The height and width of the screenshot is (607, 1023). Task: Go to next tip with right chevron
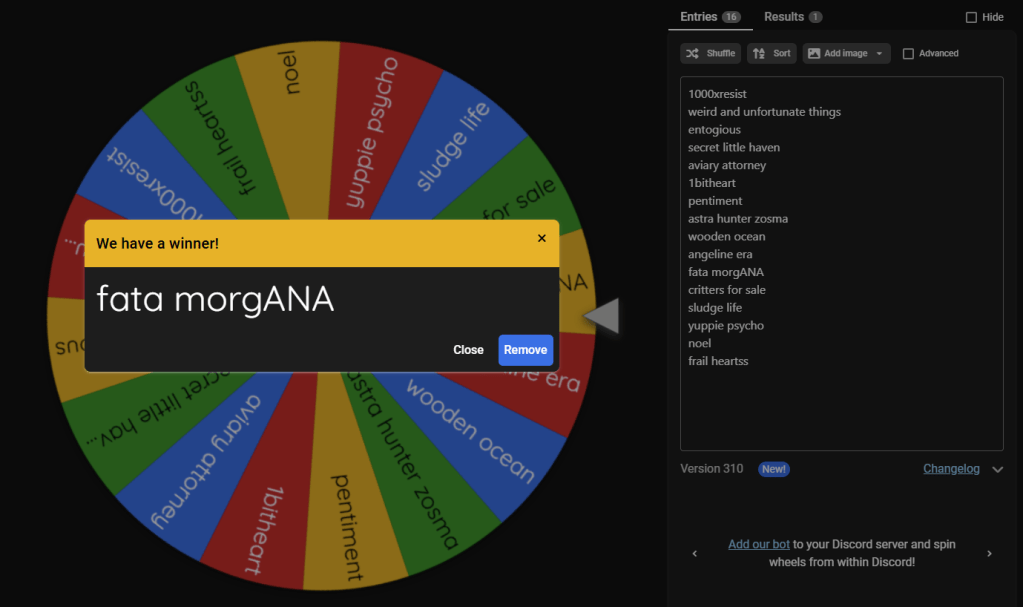click(x=989, y=553)
